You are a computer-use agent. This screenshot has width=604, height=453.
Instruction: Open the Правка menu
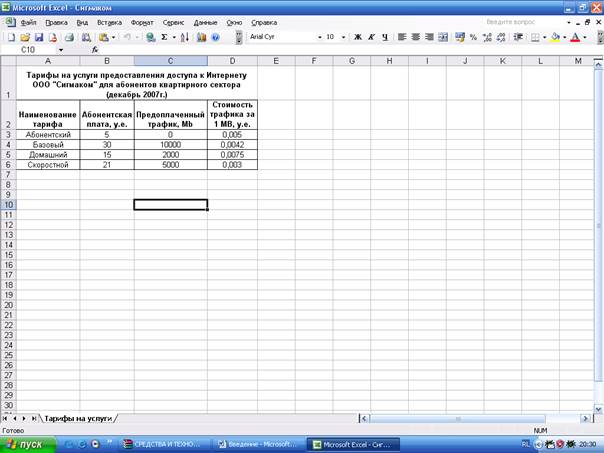click(56, 22)
